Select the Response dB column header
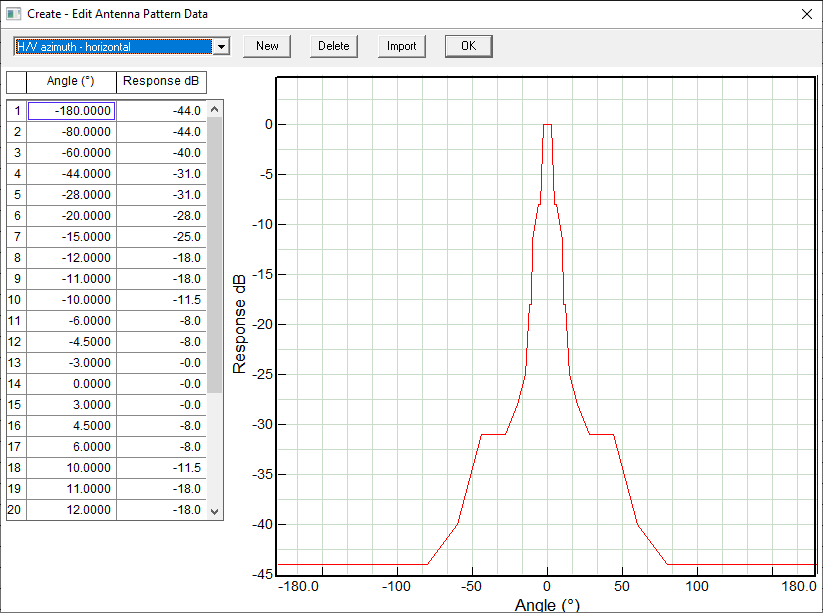This screenshot has height=613, width=823. (161, 81)
